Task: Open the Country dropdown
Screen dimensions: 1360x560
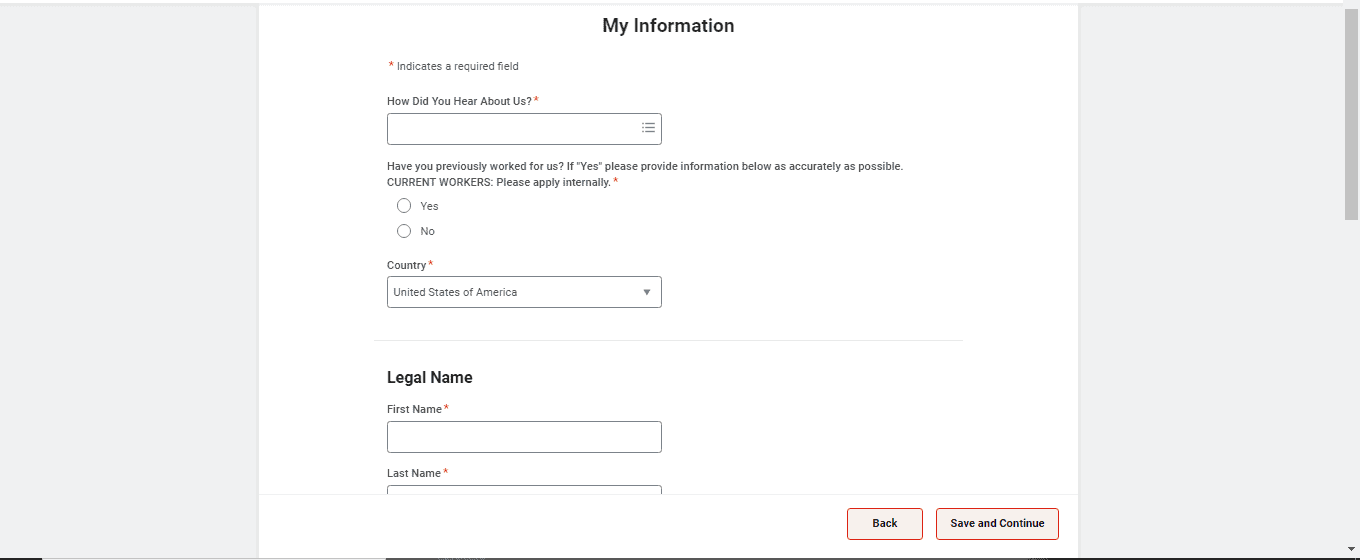Action: (524, 292)
